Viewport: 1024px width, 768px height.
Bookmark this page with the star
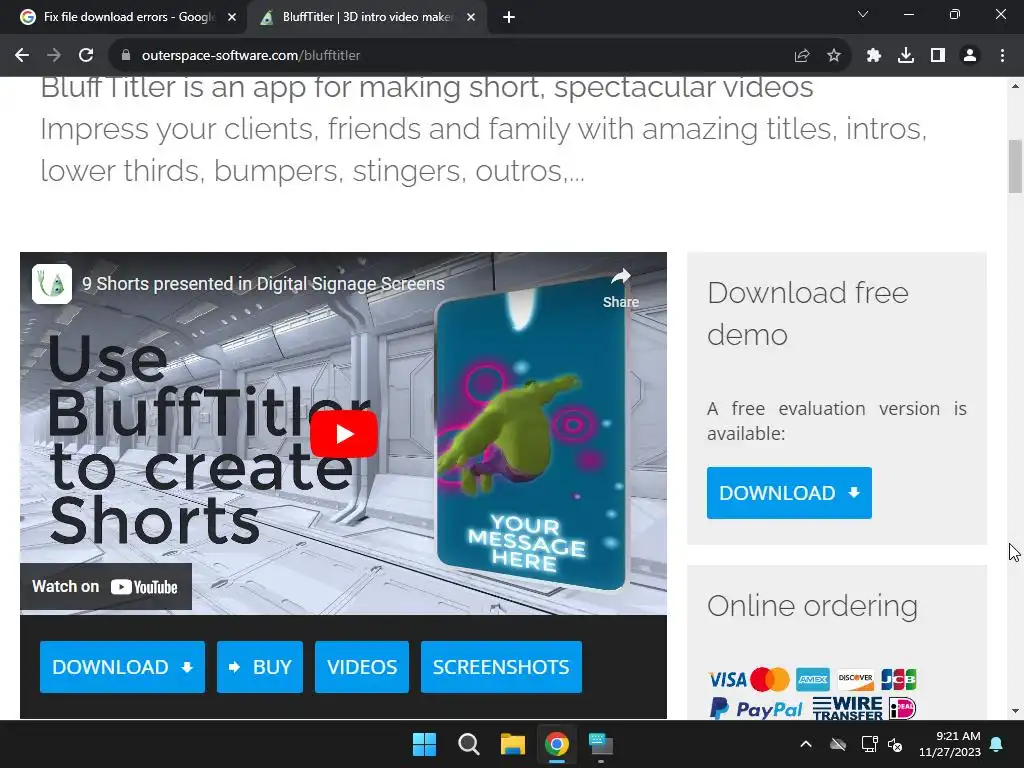(x=834, y=56)
